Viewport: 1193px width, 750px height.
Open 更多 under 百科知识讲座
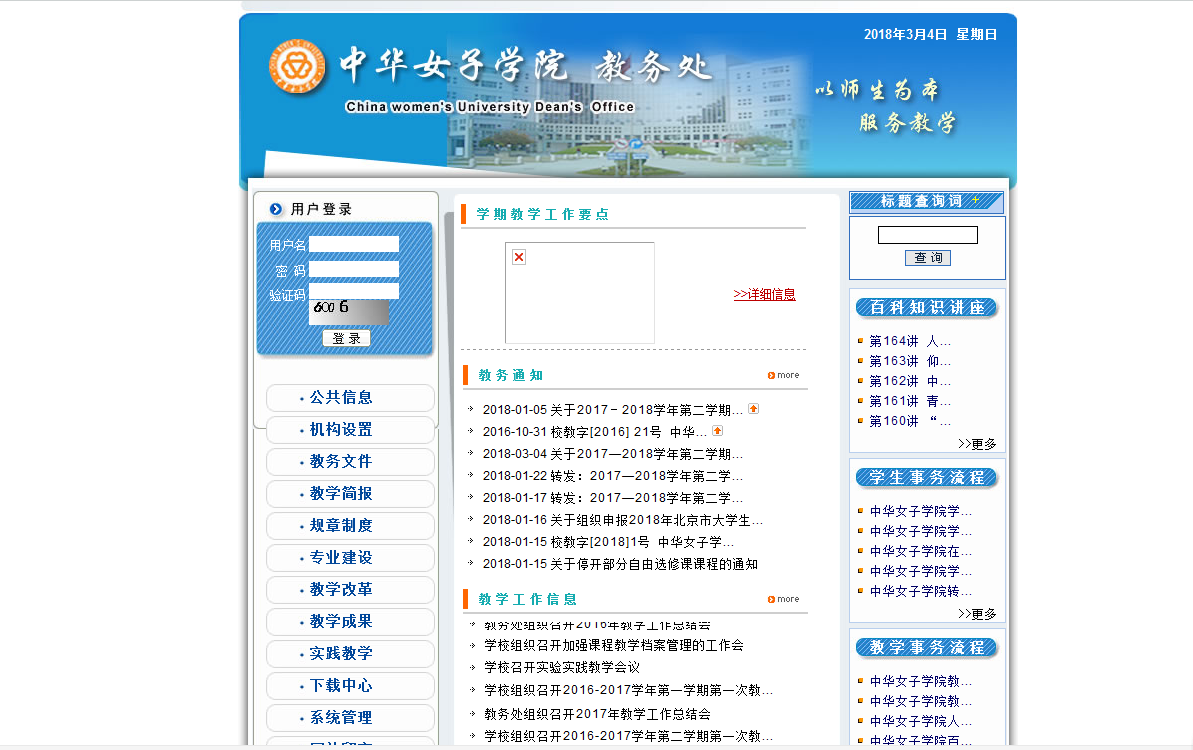pos(977,444)
